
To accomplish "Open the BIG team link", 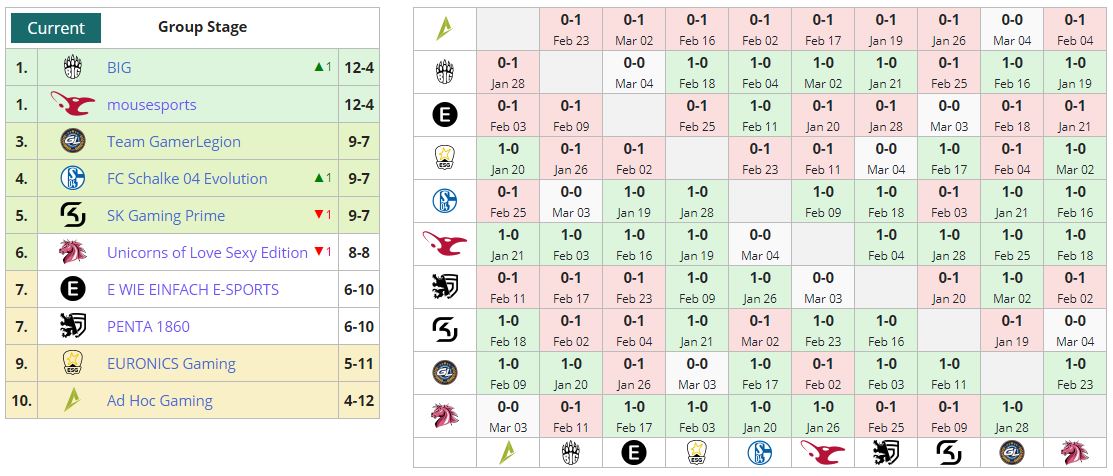I will click(x=119, y=68).
